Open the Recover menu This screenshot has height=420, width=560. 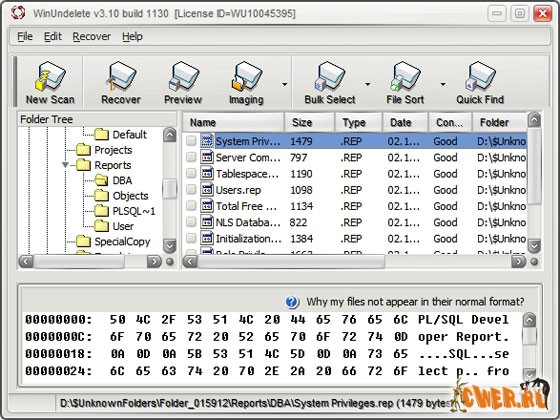pyautogui.click(x=92, y=36)
